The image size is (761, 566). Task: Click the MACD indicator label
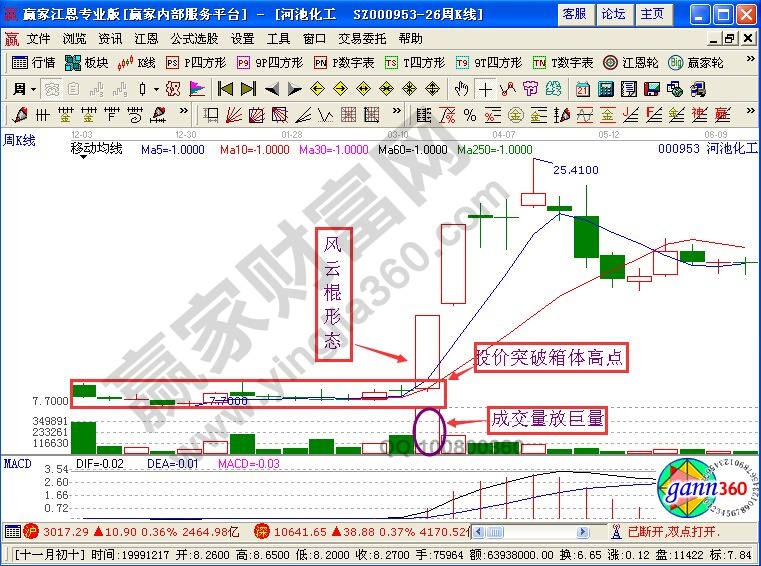point(17,465)
